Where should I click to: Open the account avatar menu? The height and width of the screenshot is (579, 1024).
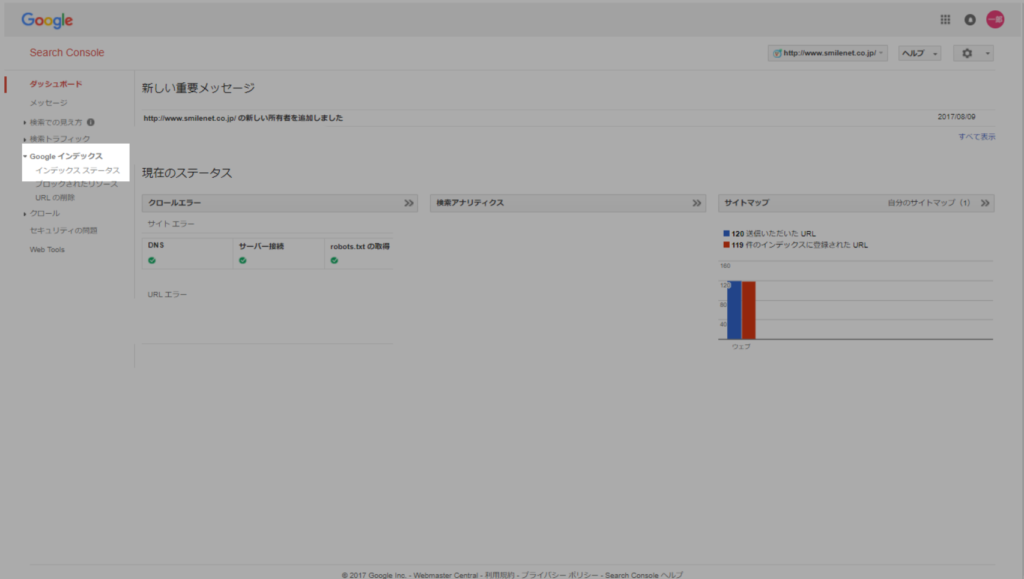(x=995, y=20)
